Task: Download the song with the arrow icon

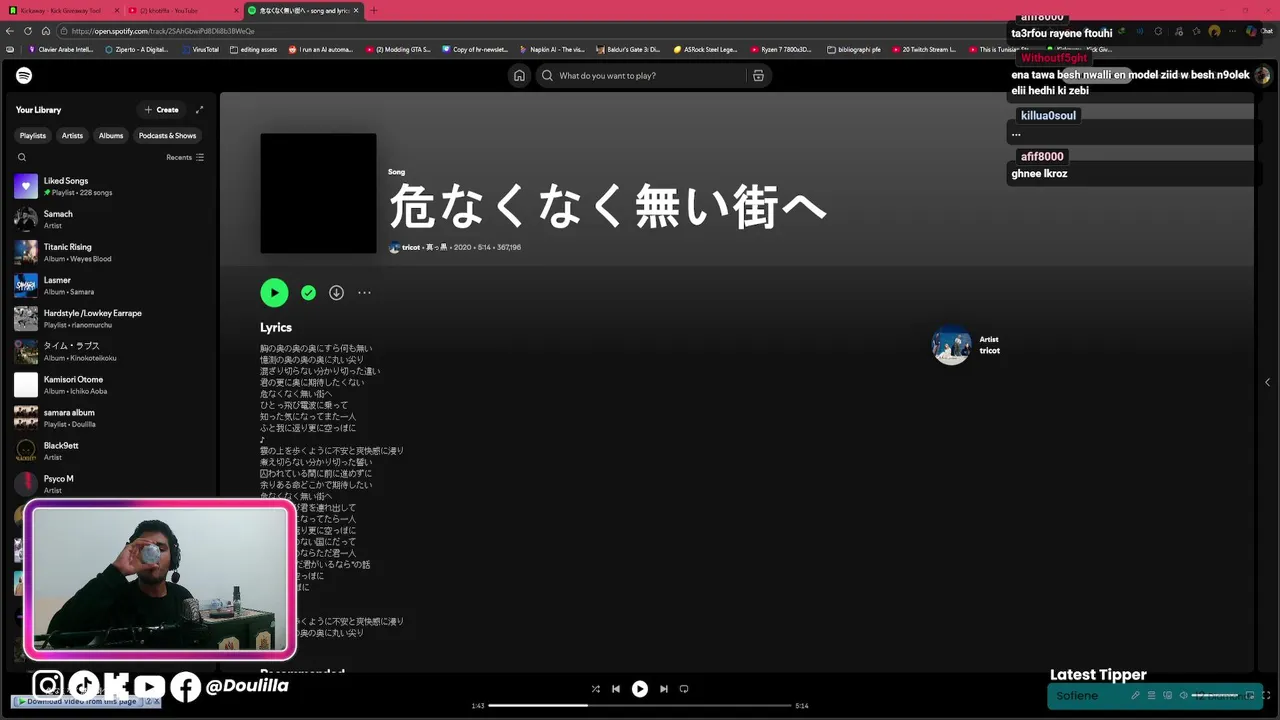Action: point(336,293)
